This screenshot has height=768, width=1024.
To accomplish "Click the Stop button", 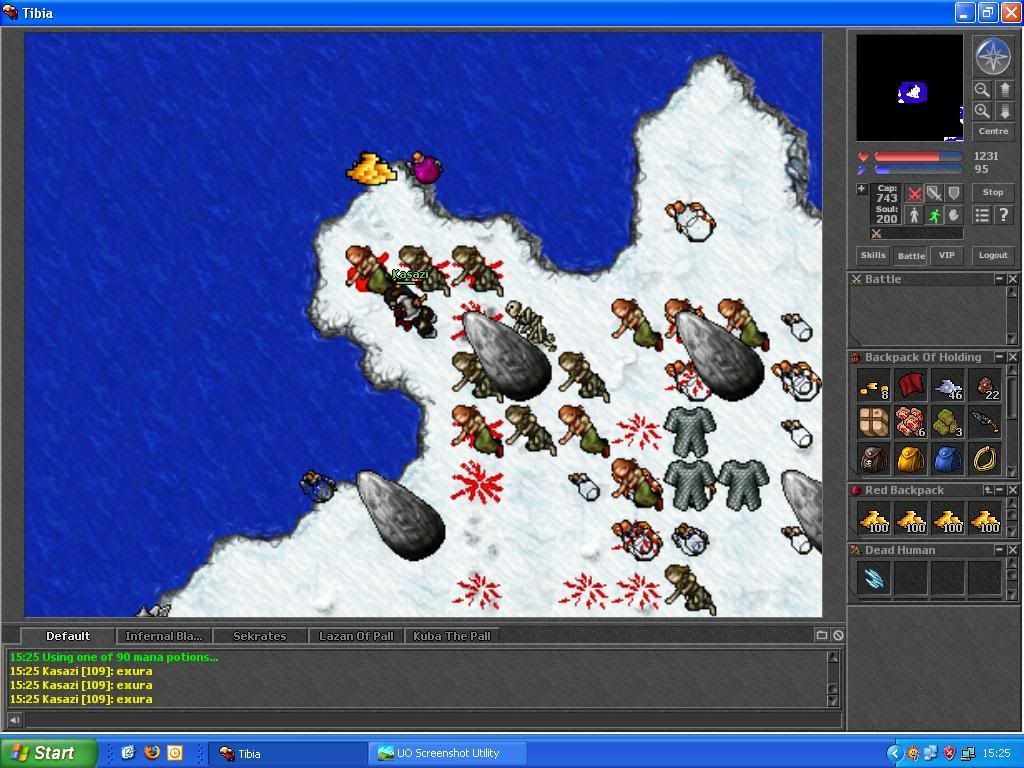I will click(993, 193).
